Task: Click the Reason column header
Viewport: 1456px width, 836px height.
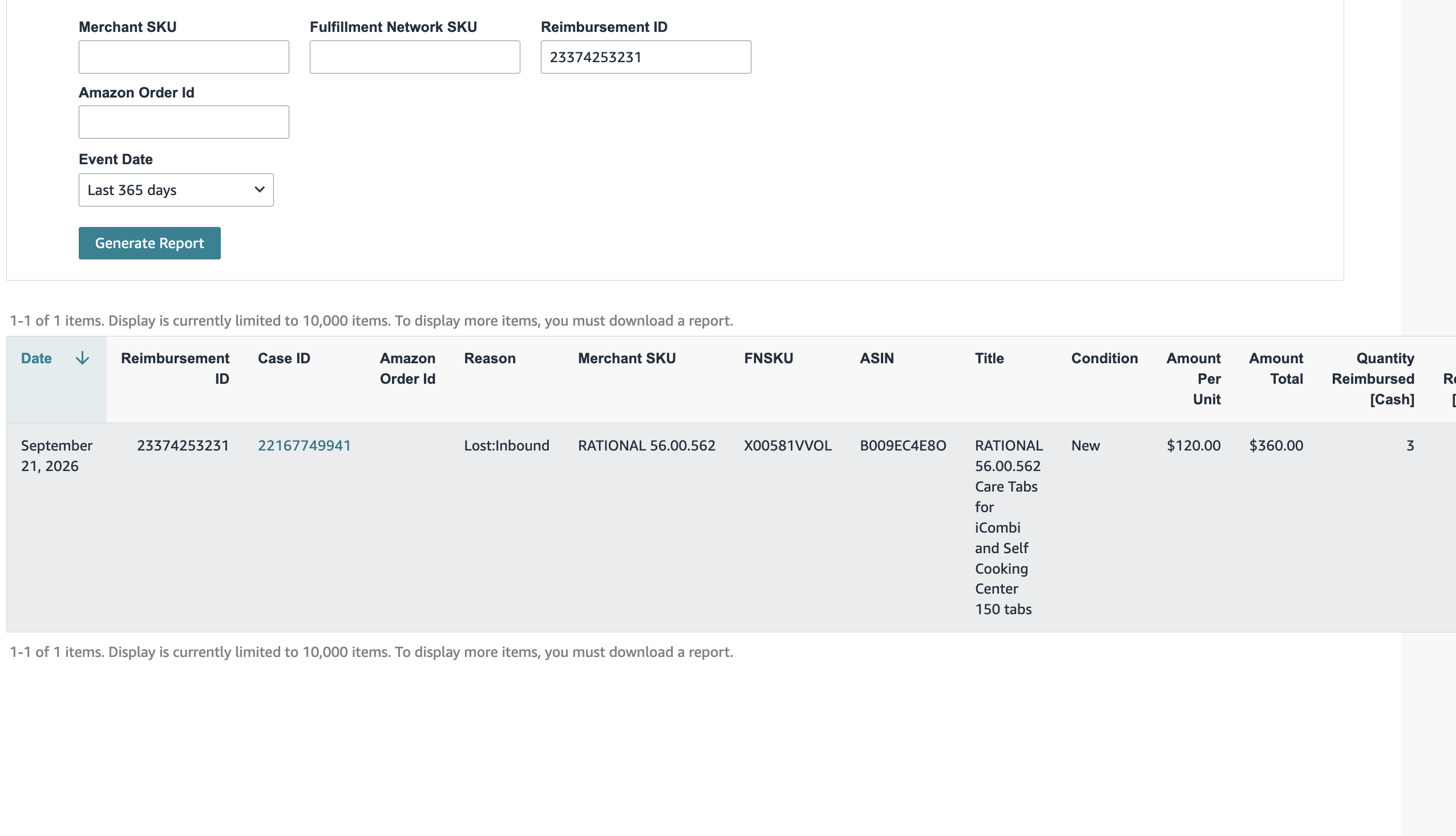Action: click(490, 358)
